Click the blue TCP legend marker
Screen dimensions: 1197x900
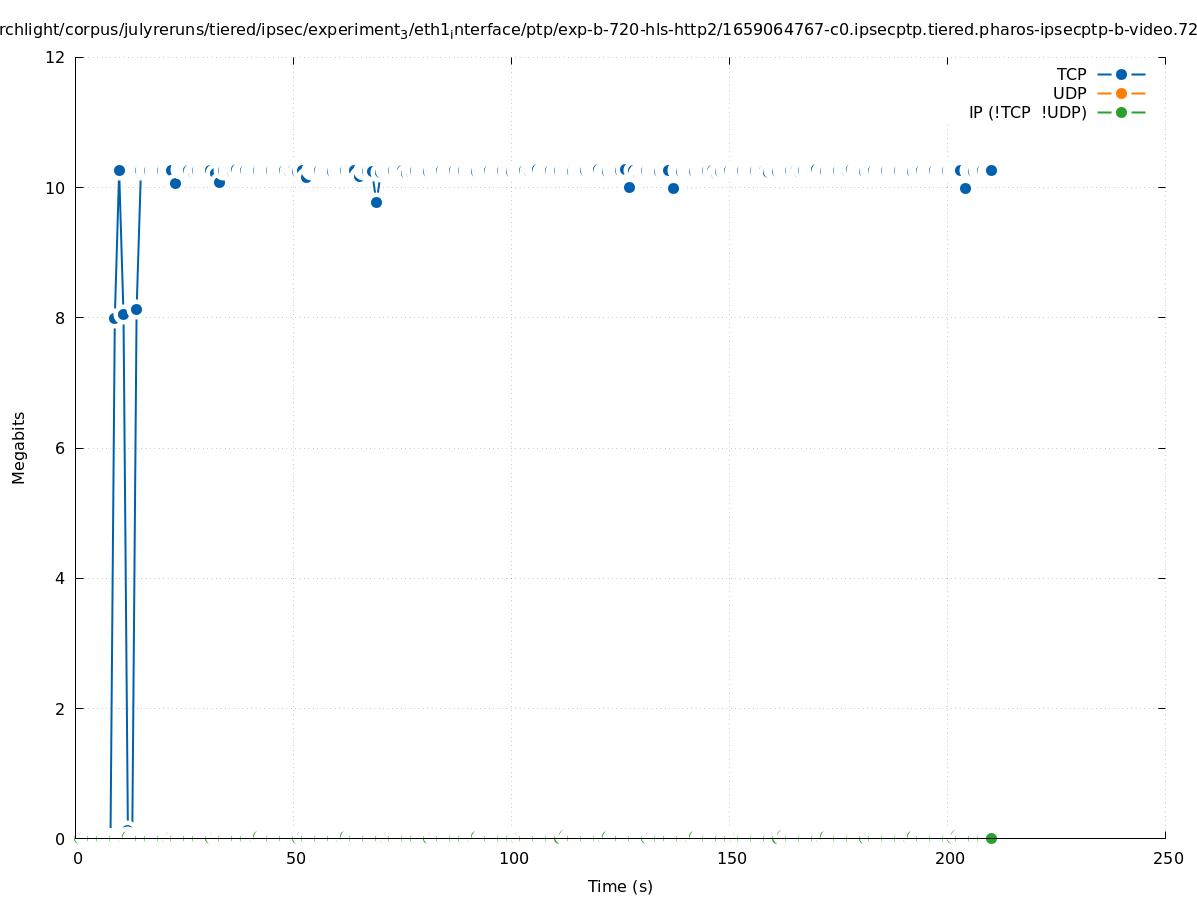pyautogui.click(x=1121, y=74)
